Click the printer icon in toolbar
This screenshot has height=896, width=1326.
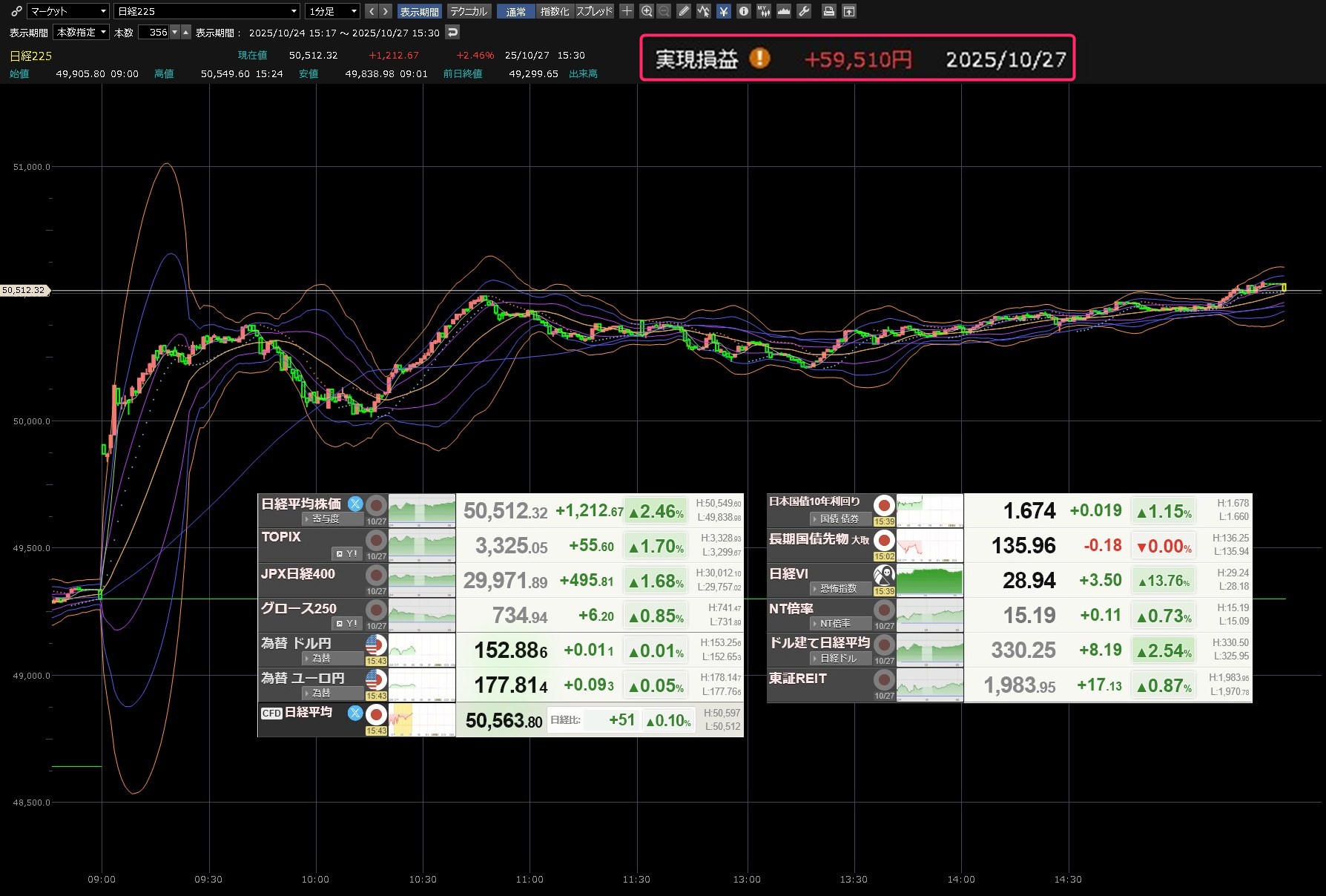(829, 11)
